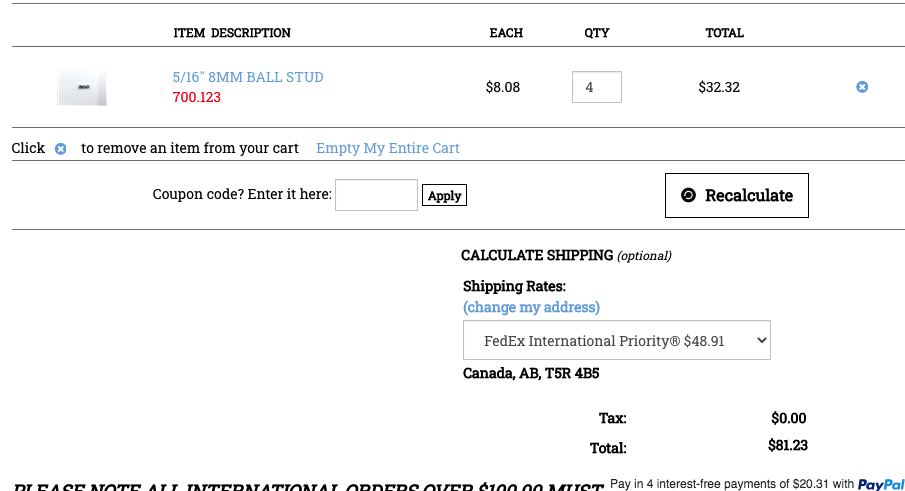Click the PayPal logo
This screenshot has width=905, height=491.
(881, 484)
